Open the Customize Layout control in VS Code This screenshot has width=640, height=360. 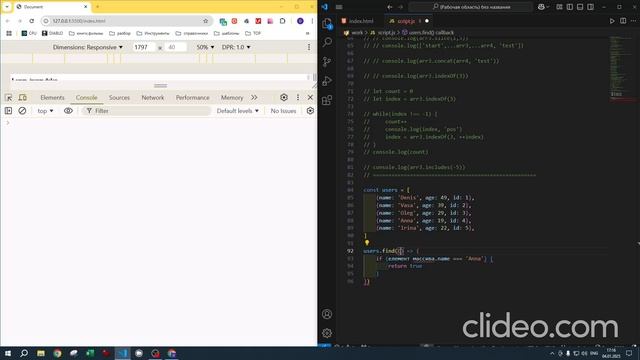(559, 7)
